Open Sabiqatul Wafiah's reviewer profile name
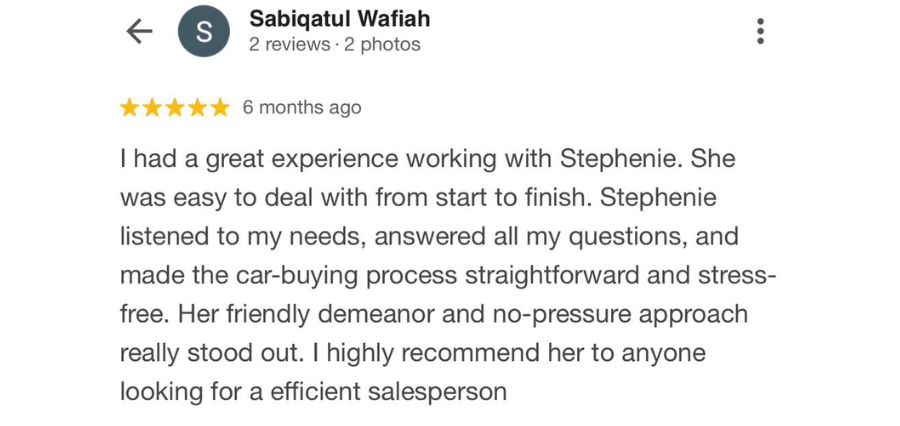 (x=339, y=19)
